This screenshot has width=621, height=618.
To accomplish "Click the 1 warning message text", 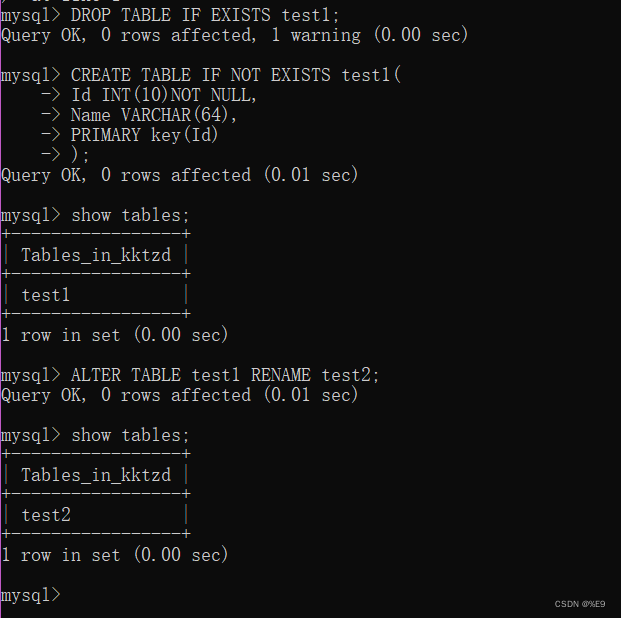I will [316, 36].
